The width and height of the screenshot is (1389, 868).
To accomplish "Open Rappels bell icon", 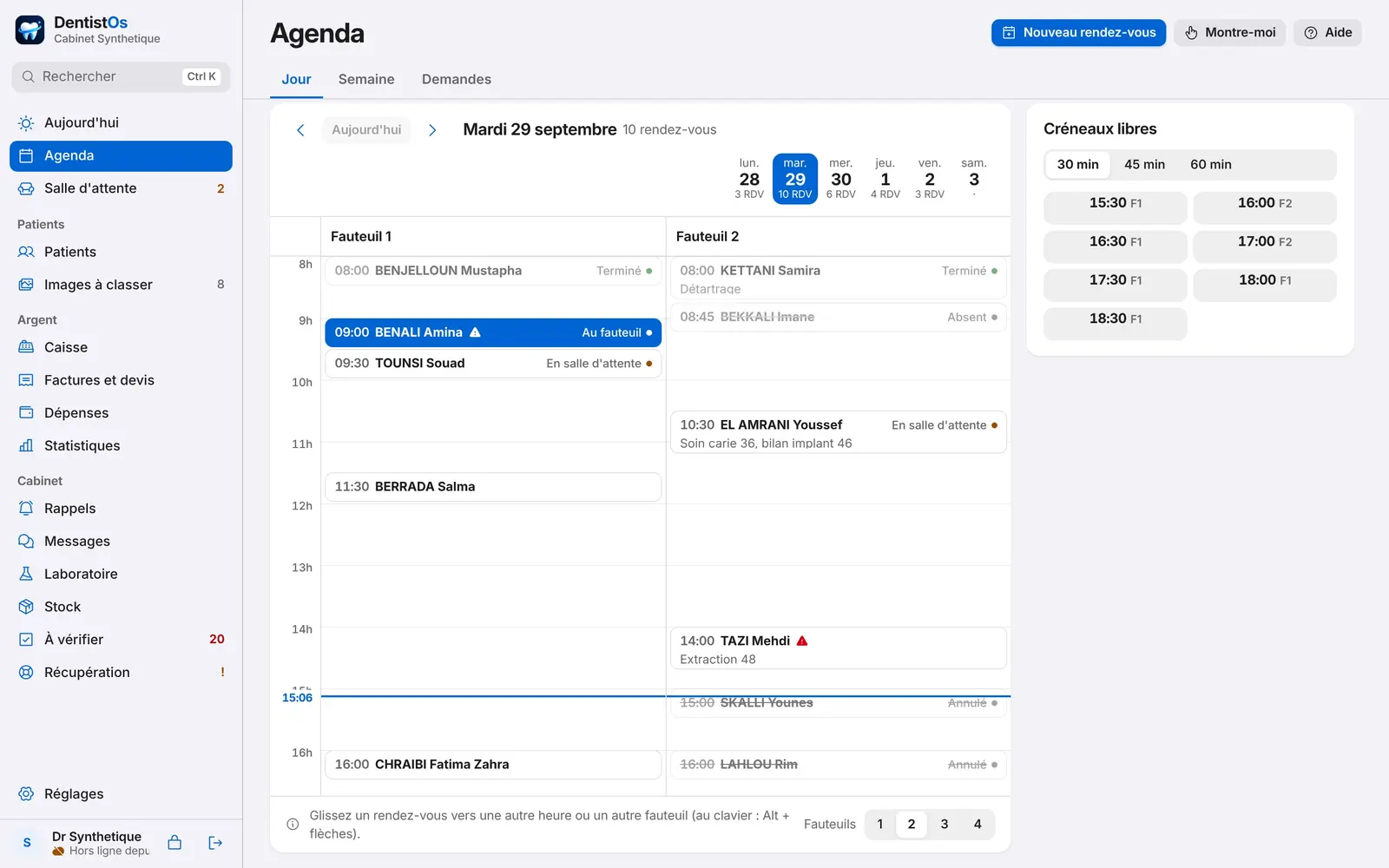I will click(26, 509).
